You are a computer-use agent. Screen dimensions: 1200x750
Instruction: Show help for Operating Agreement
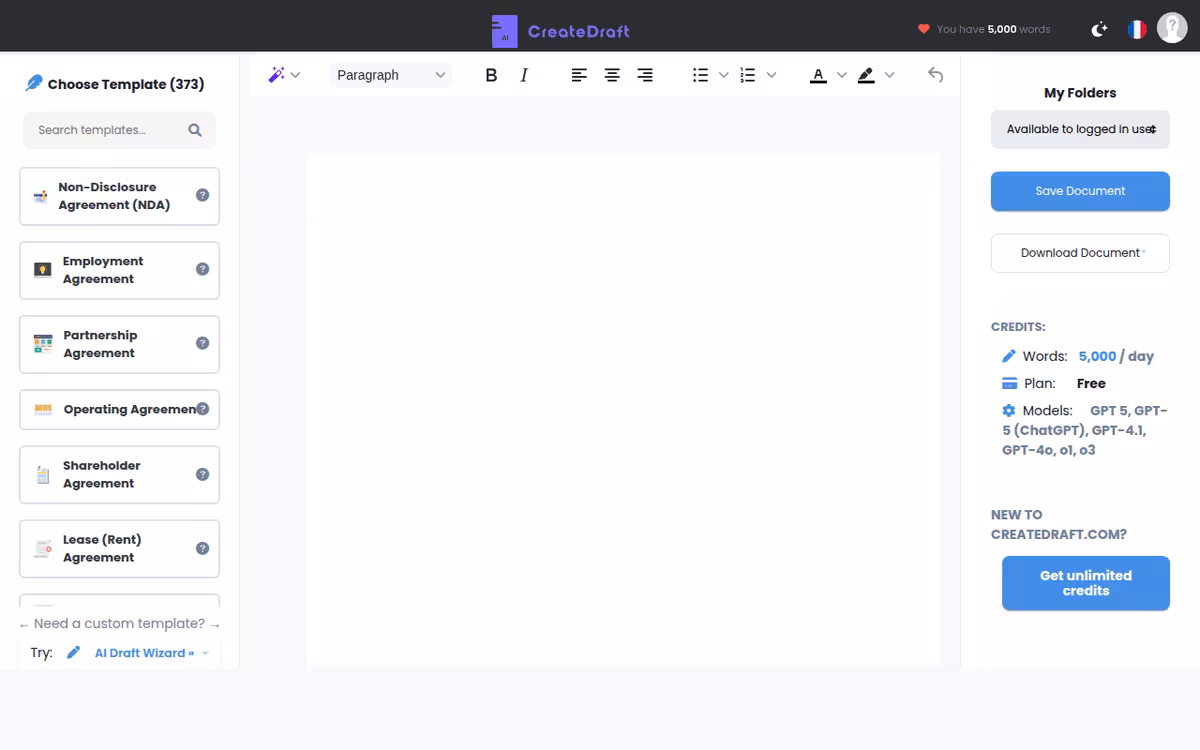(202, 409)
